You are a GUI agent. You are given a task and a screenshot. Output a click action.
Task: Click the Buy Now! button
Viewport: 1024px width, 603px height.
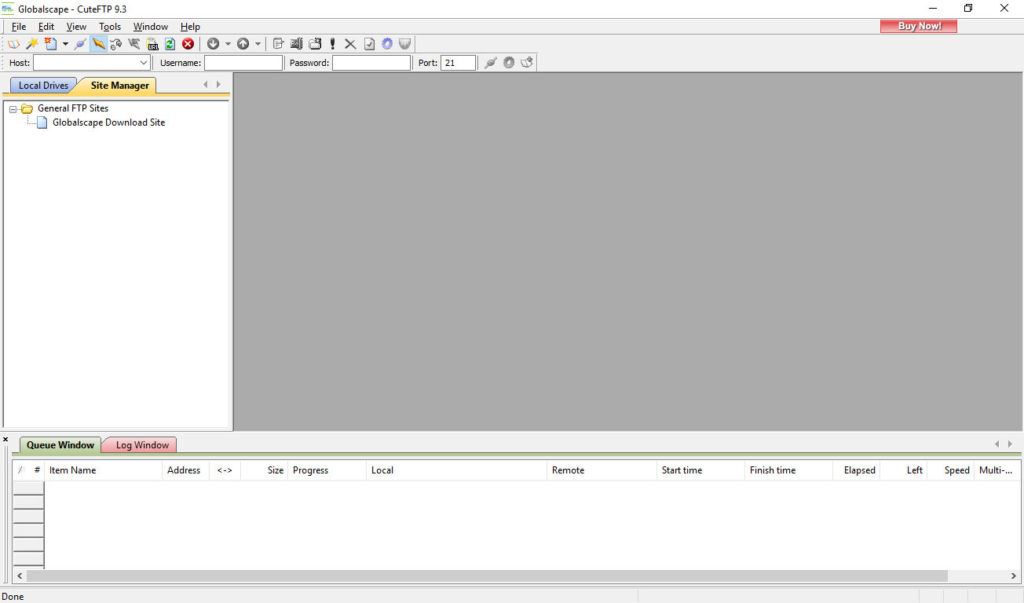(x=918, y=26)
